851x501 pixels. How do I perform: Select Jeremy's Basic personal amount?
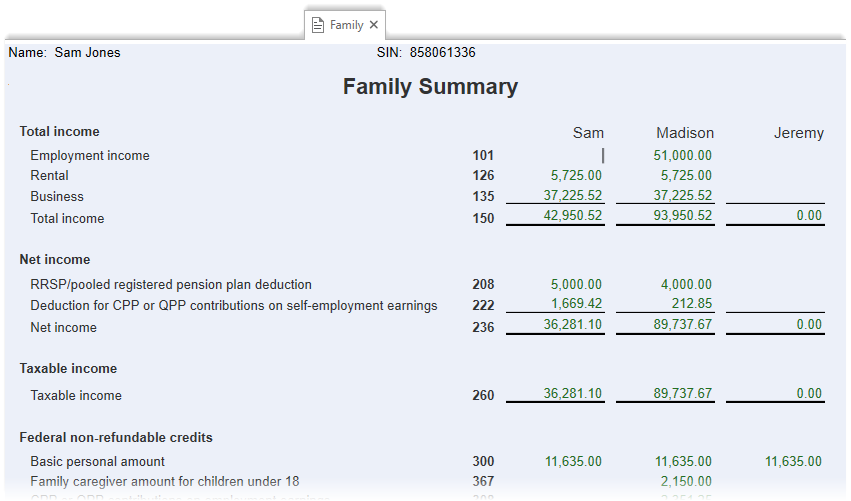pyautogui.click(x=793, y=462)
